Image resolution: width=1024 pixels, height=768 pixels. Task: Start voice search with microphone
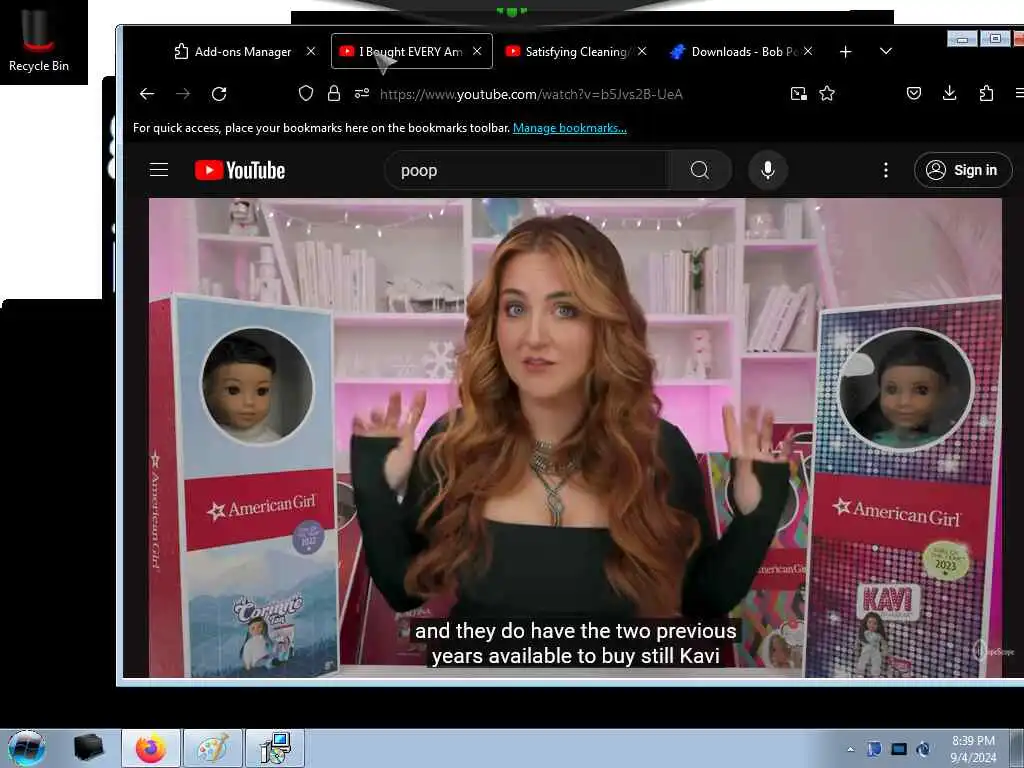click(768, 170)
